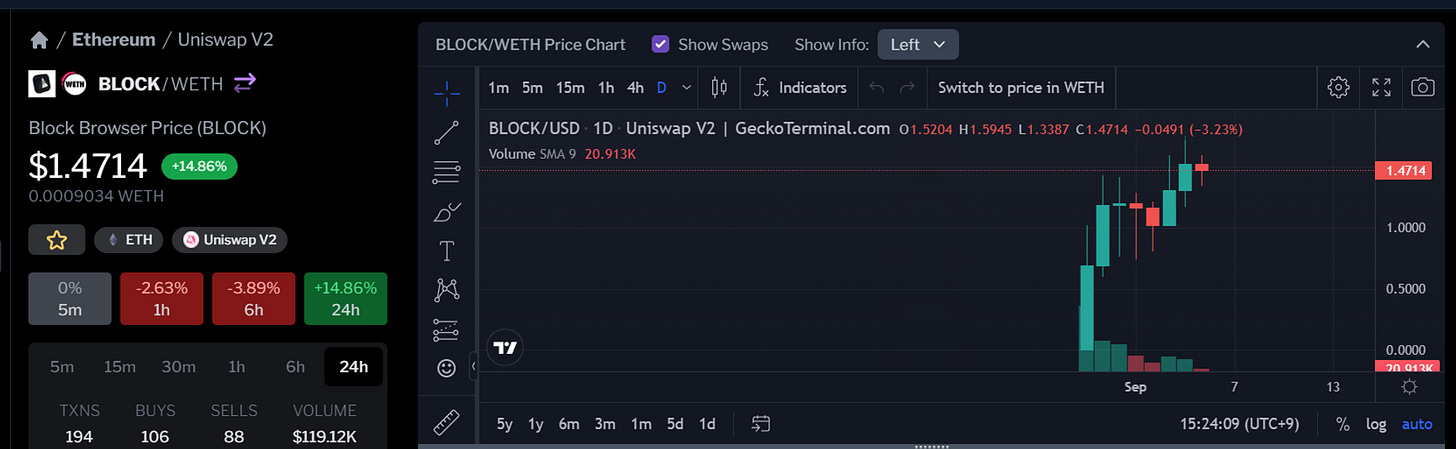Expand the time interval dropdown arrow
The image size is (1456, 449).
click(x=686, y=88)
